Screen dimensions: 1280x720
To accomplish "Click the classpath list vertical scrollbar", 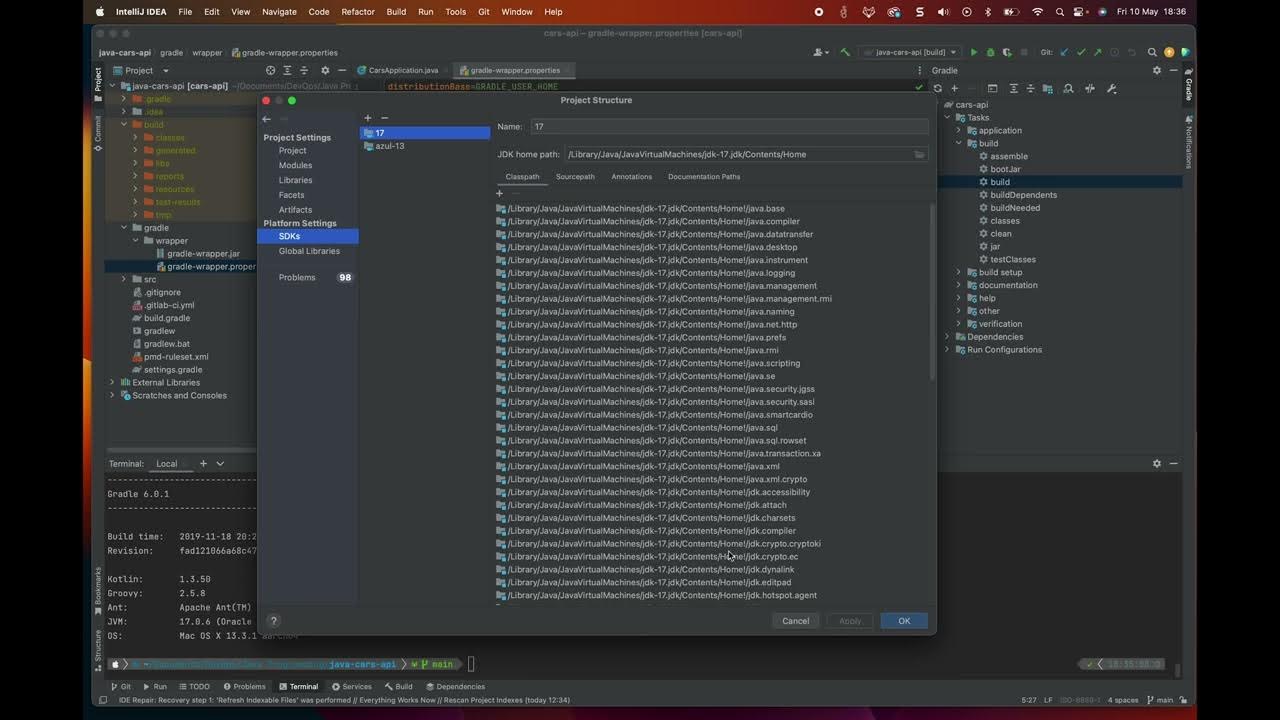I will pyautogui.click(x=933, y=292).
